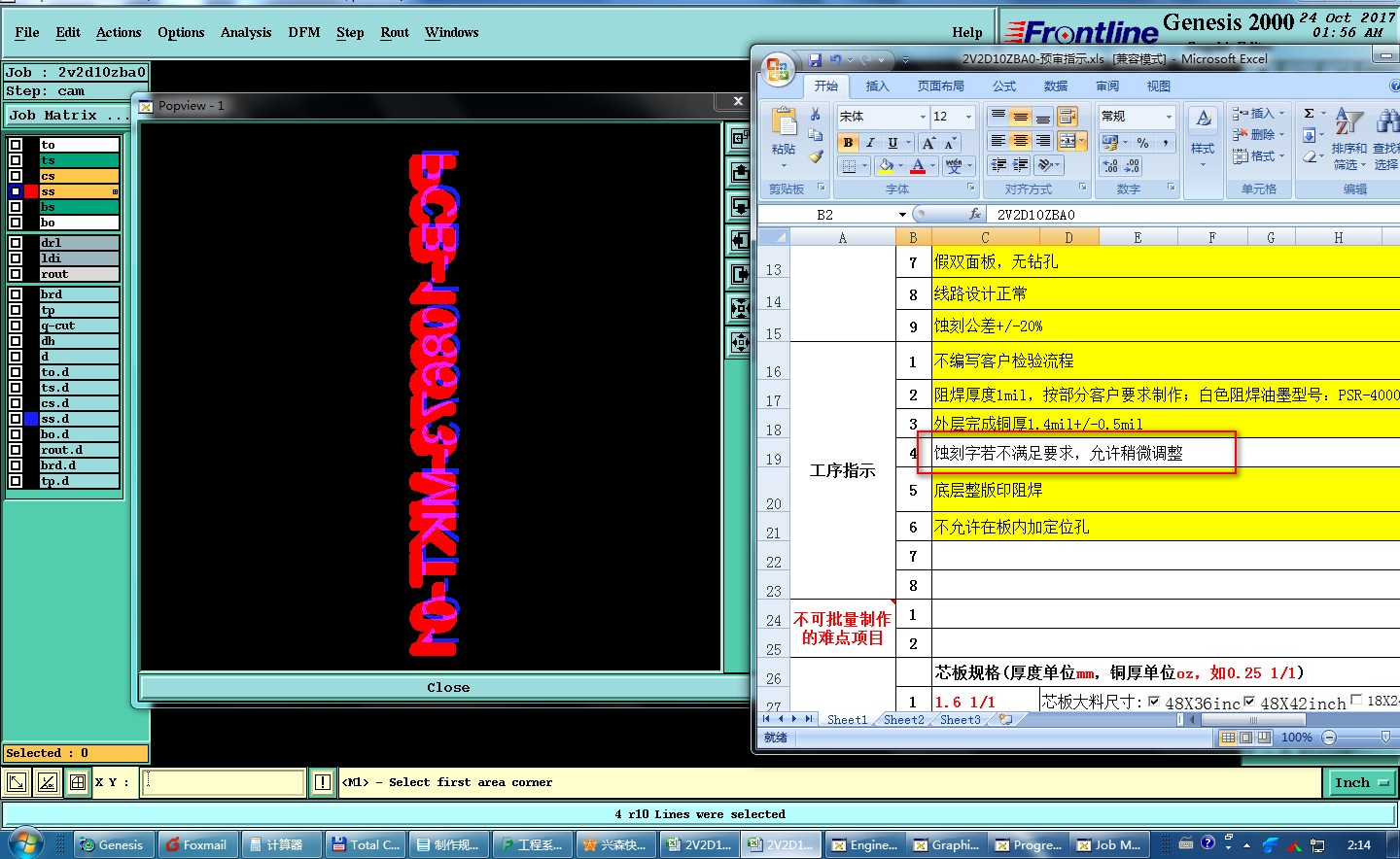The image size is (1400, 859).
Task: Click the Wrap Text icon
Action: 1067,117
